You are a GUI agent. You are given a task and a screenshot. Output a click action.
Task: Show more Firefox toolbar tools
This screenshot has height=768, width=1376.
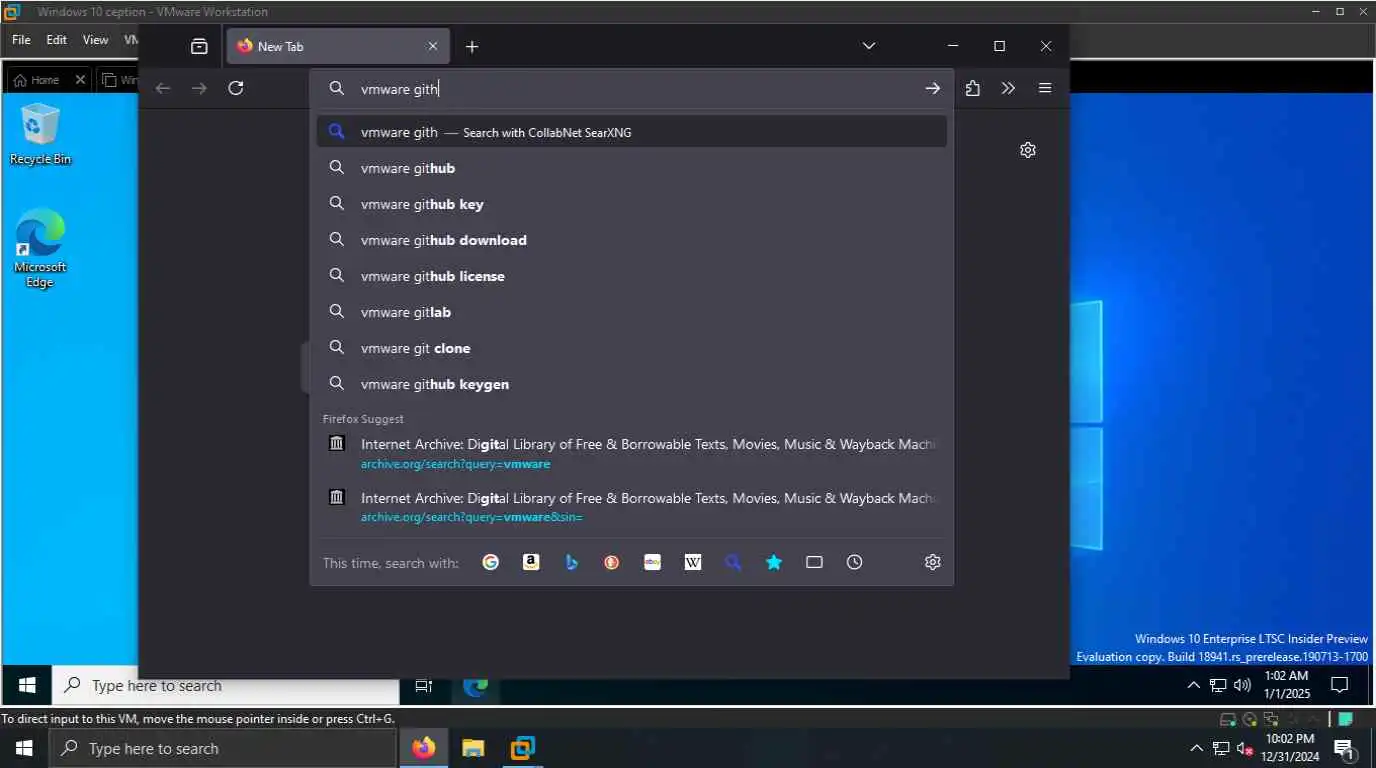point(1008,88)
